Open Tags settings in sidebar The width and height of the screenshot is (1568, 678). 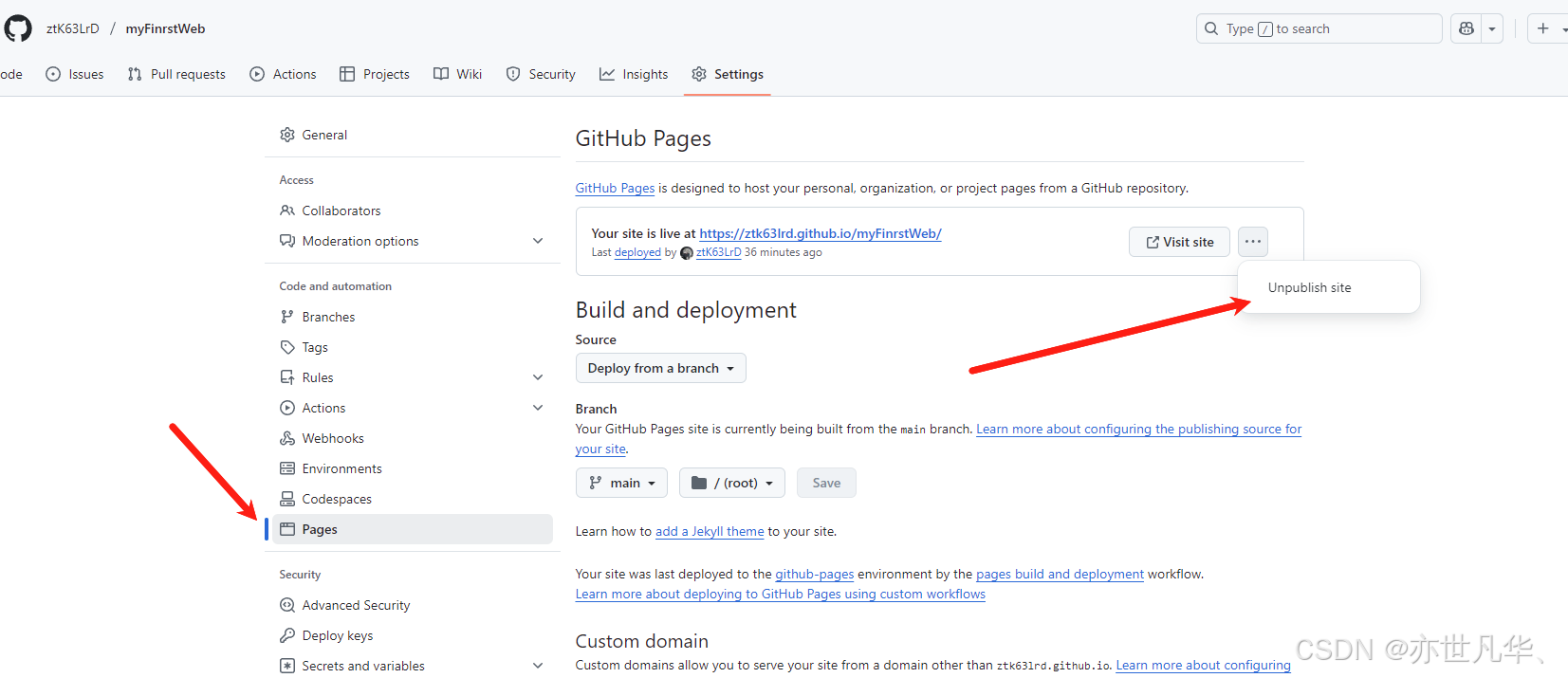click(x=413, y=347)
